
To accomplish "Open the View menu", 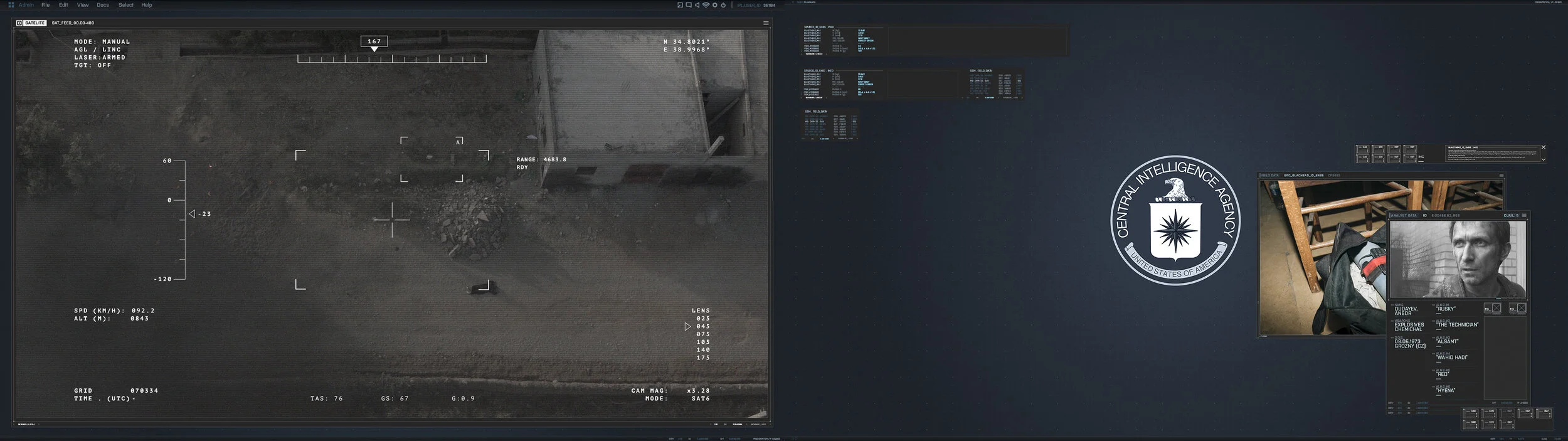I will 83,5.
